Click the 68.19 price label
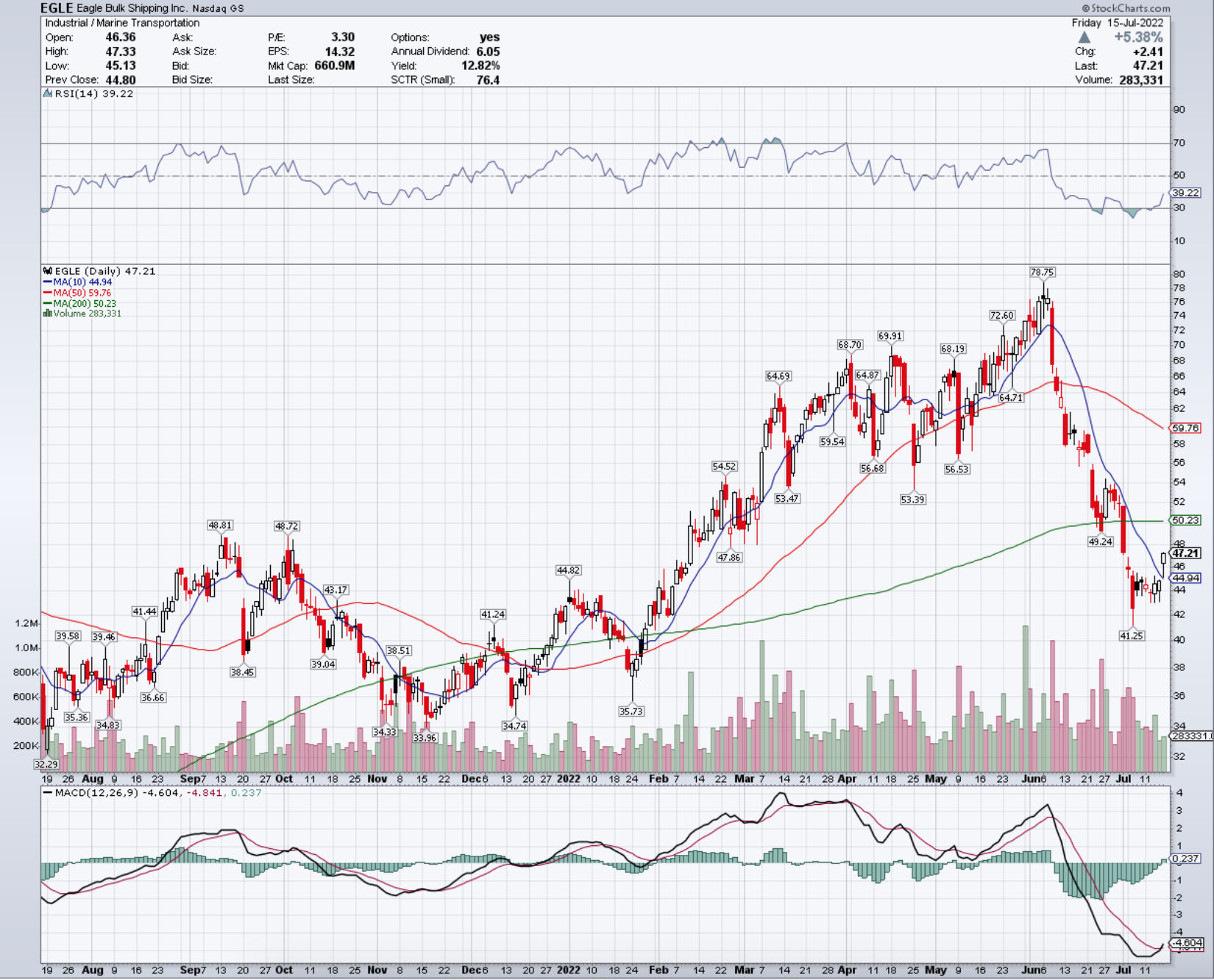 tap(952, 349)
